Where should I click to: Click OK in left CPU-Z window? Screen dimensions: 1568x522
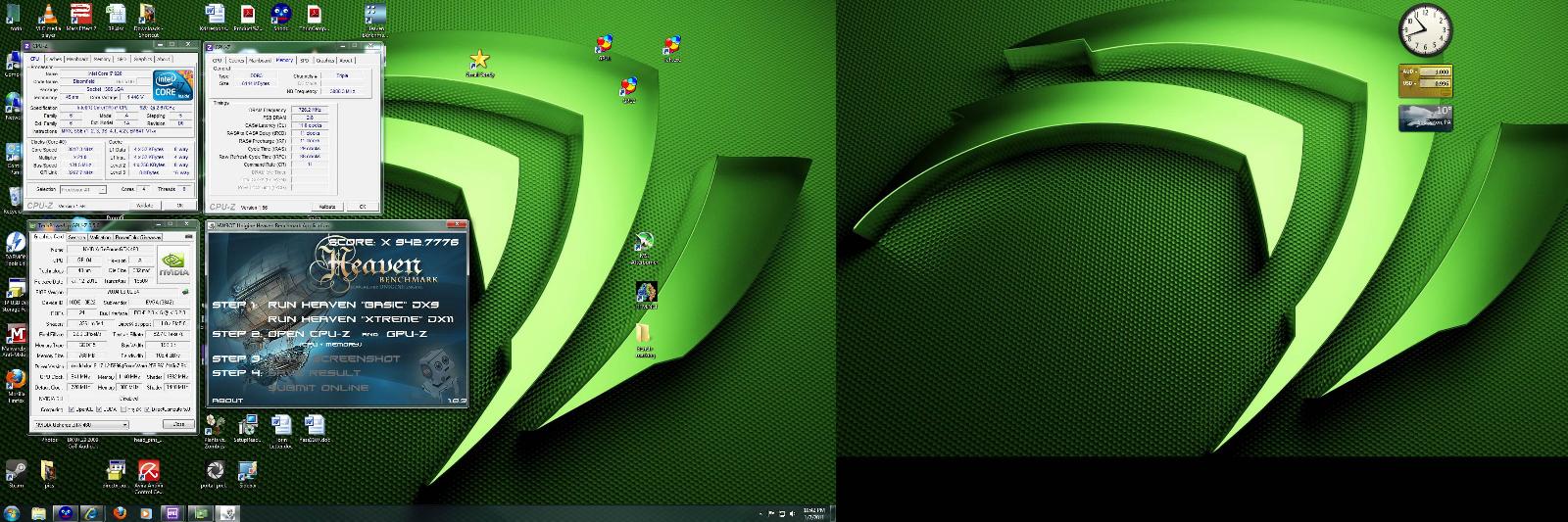(x=179, y=205)
